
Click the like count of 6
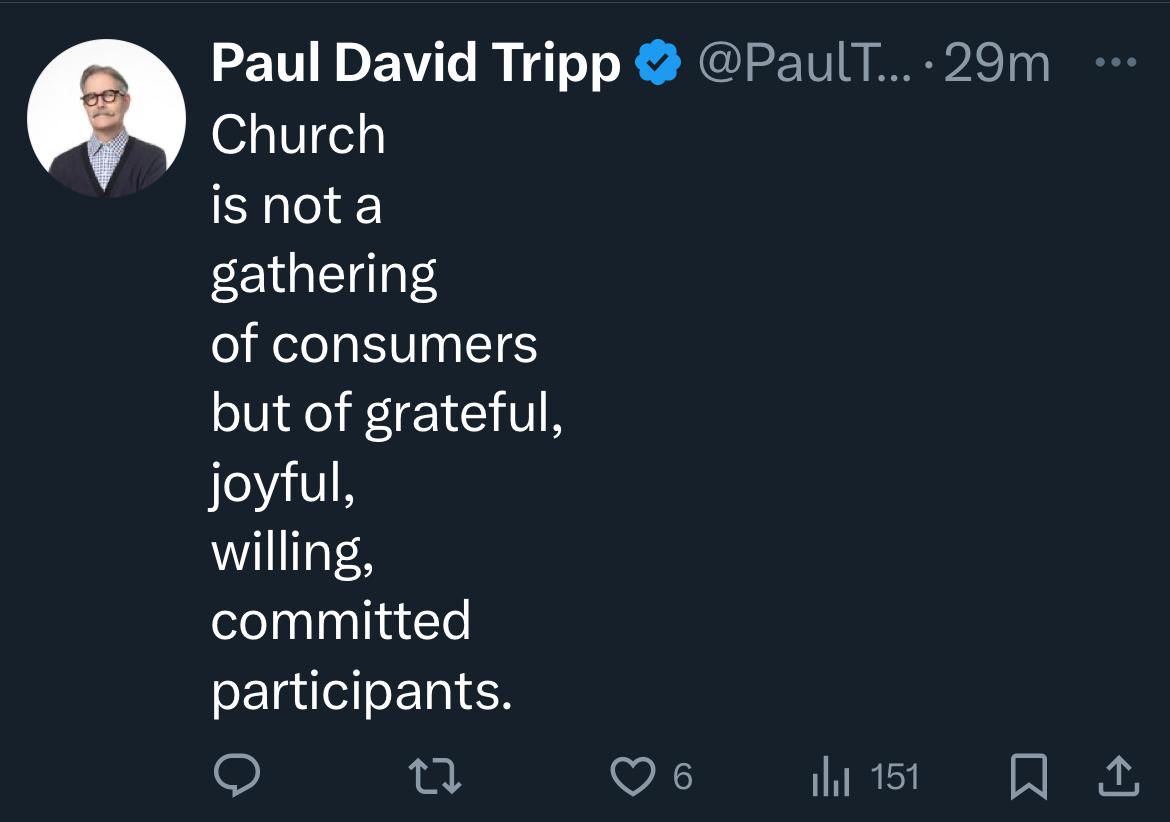682,777
